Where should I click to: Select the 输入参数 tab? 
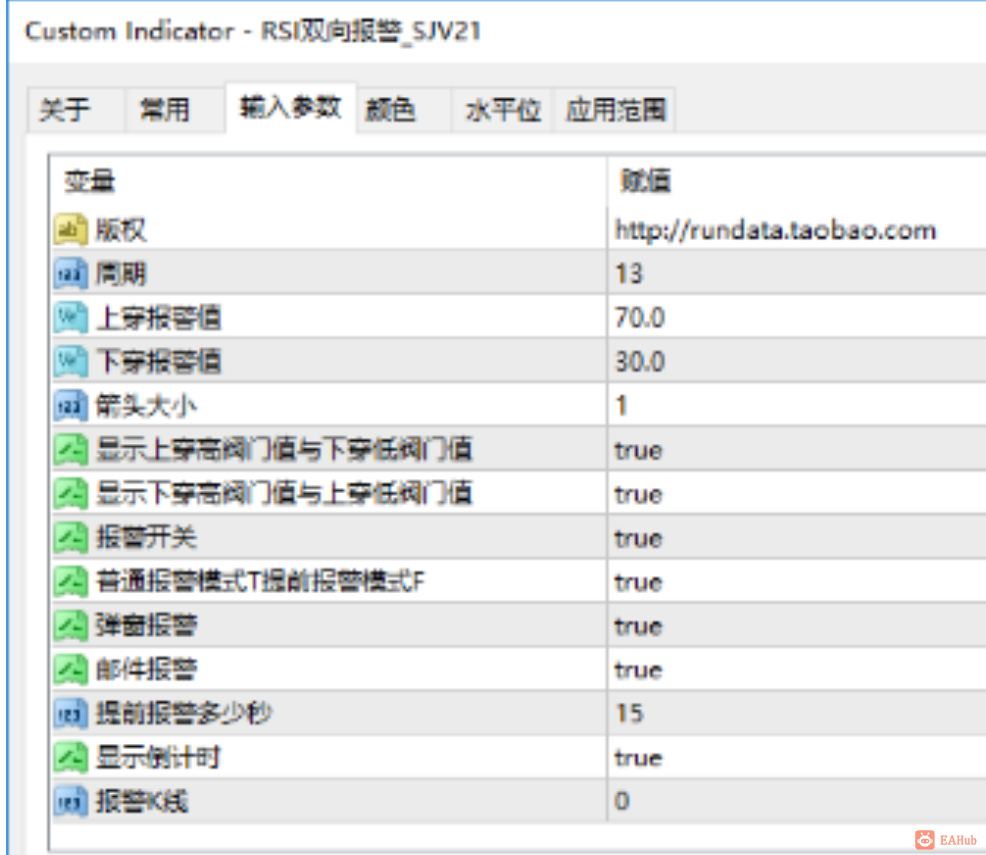[x=291, y=108]
